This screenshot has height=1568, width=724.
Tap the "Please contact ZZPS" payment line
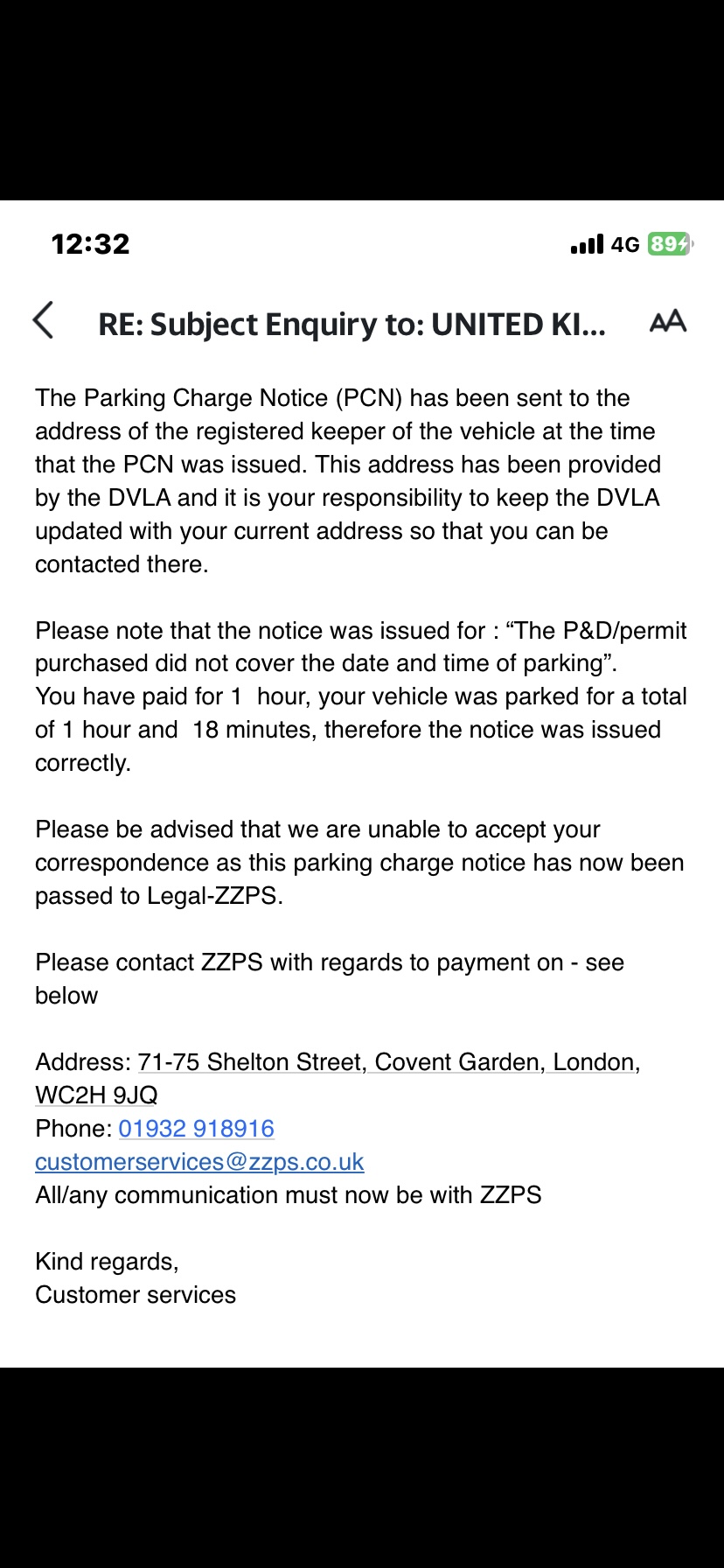(x=329, y=962)
